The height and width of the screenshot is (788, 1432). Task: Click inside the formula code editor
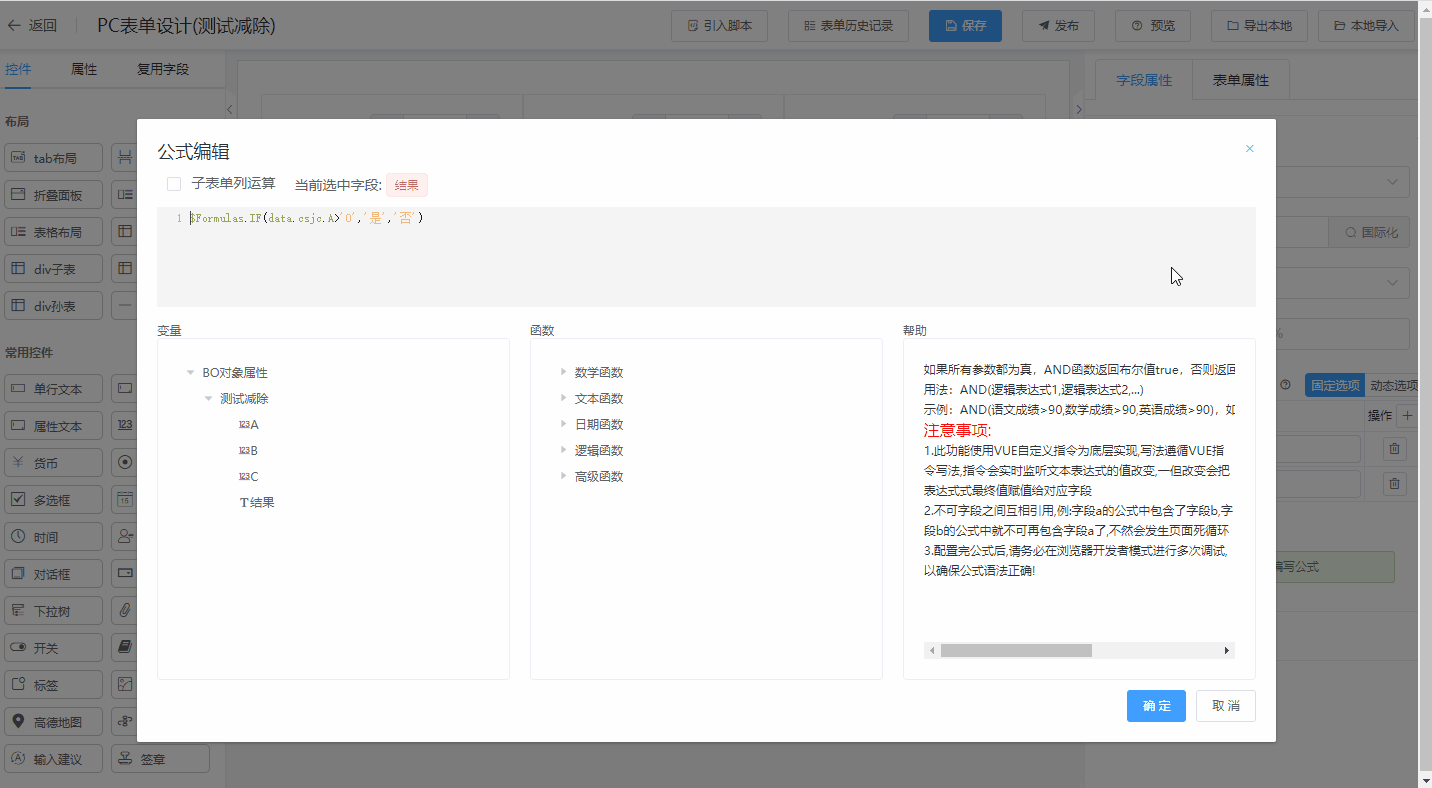pos(700,260)
